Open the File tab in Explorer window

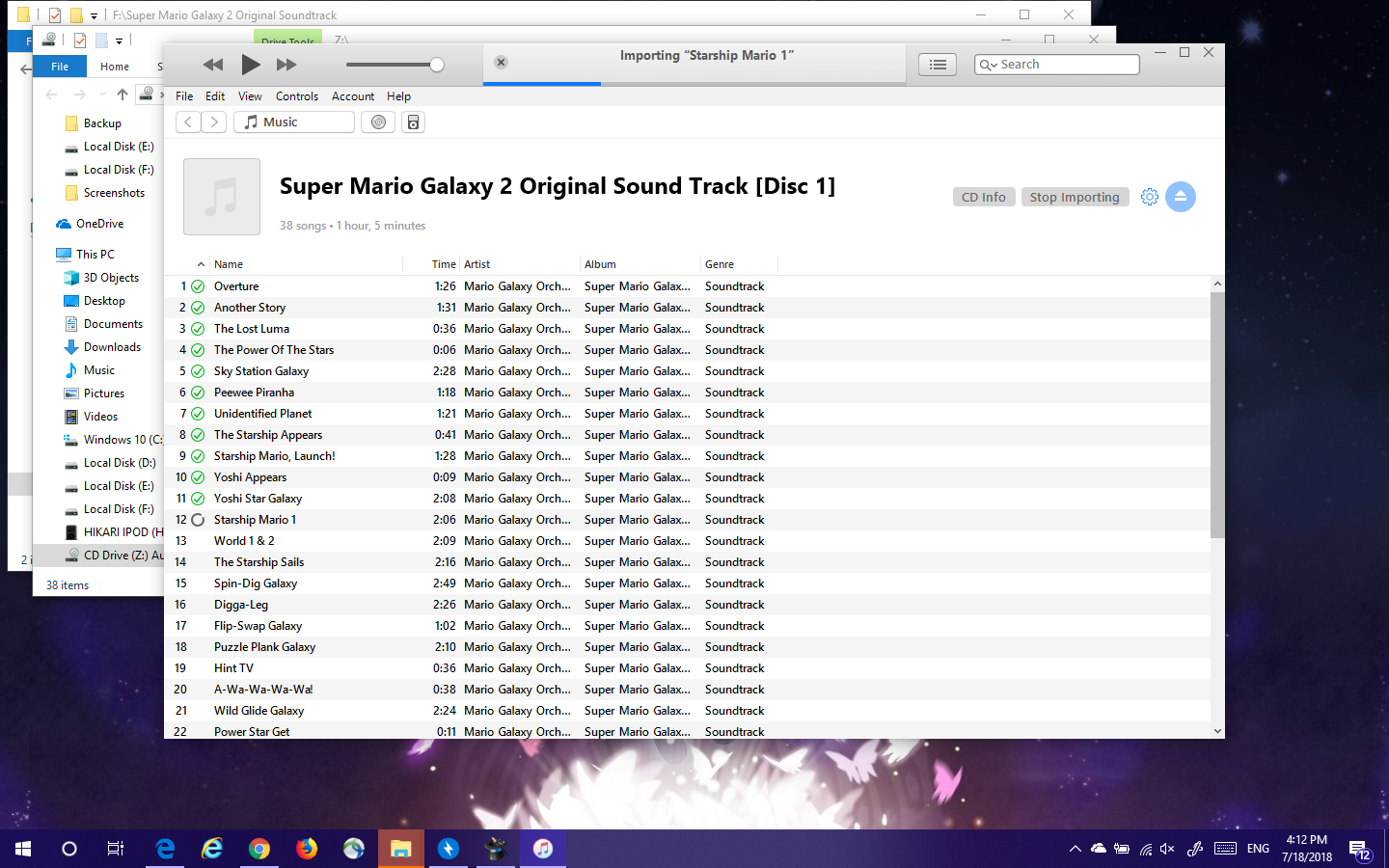(x=60, y=67)
